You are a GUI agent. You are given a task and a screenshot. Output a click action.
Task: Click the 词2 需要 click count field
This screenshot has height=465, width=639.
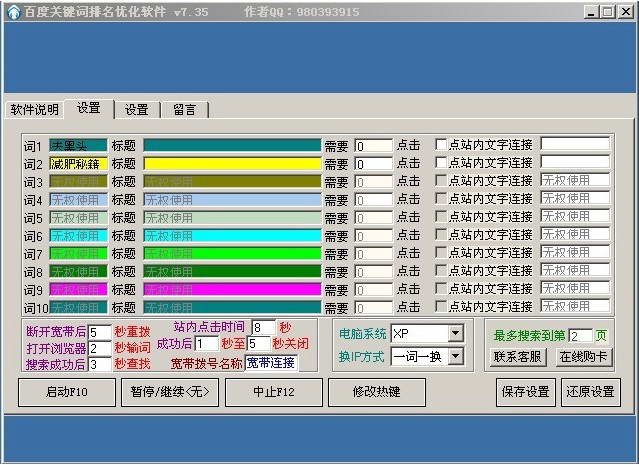tap(373, 163)
